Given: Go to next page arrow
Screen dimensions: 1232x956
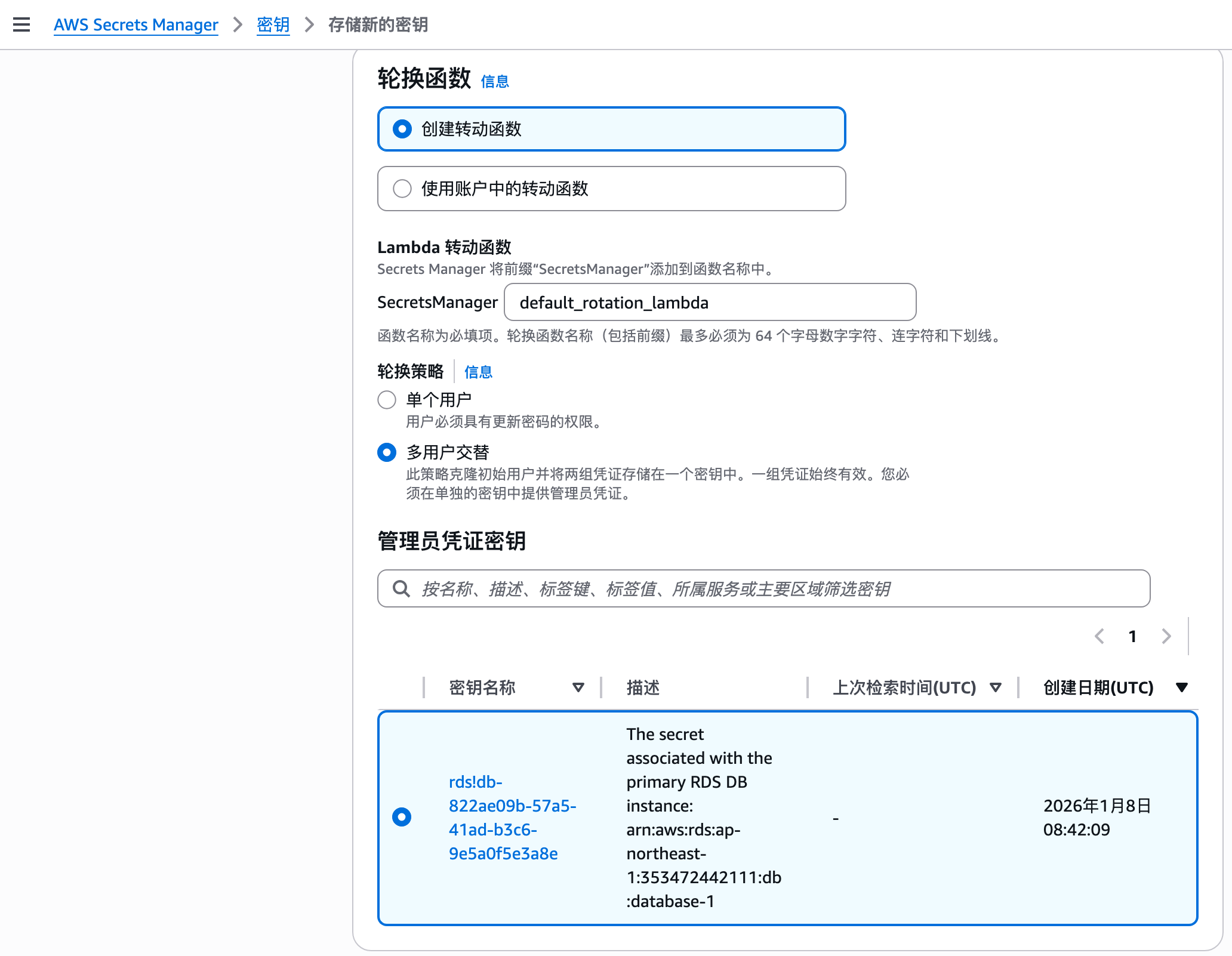Looking at the screenshot, I should [1166, 636].
